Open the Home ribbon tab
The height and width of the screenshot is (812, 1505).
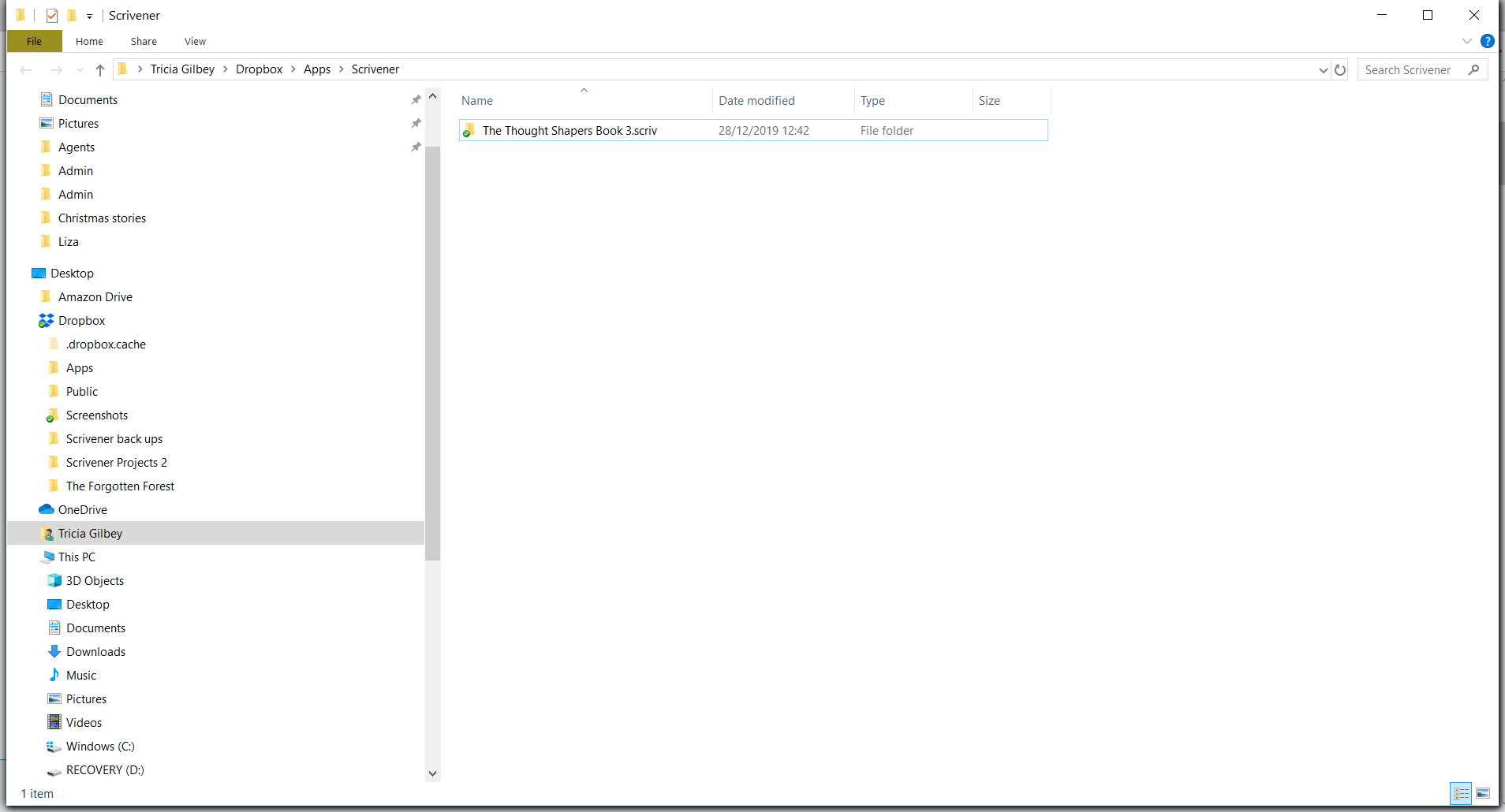coord(89,41)
